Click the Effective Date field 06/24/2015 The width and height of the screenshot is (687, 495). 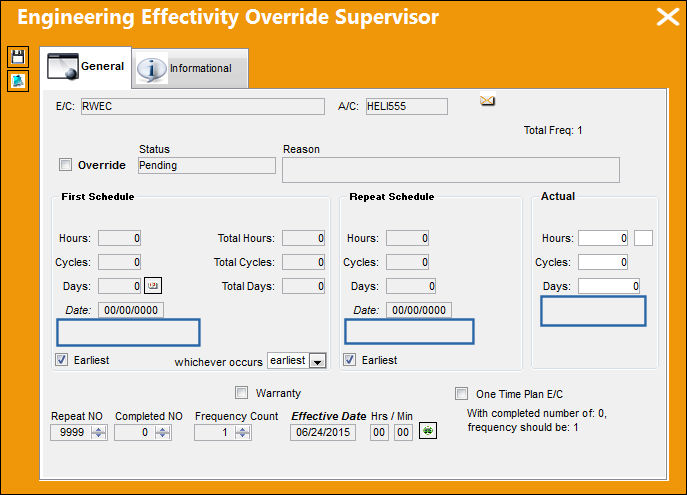click(323, 432)
